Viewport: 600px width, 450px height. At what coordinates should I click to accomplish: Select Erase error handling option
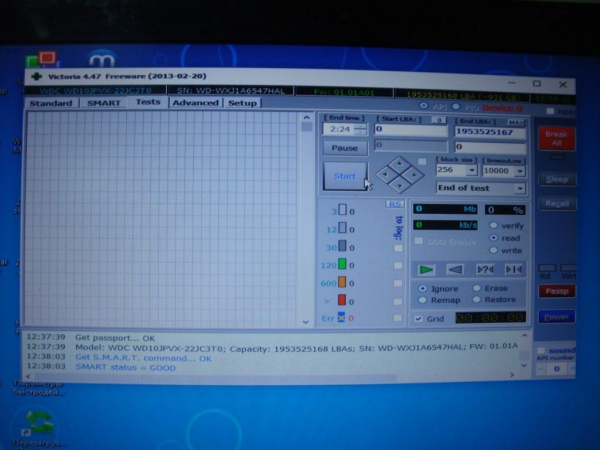point(476,288)
